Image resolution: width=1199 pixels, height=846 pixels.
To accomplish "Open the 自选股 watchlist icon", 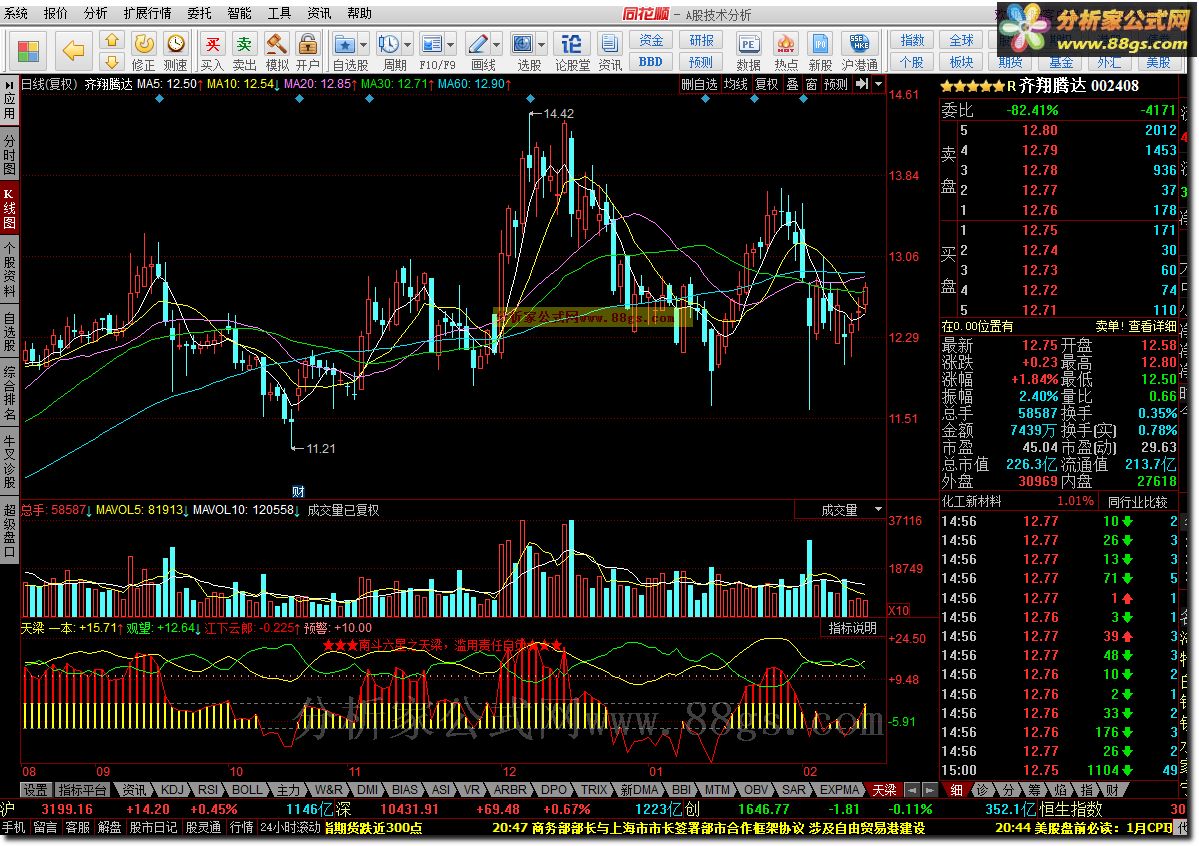I will 345,45.
